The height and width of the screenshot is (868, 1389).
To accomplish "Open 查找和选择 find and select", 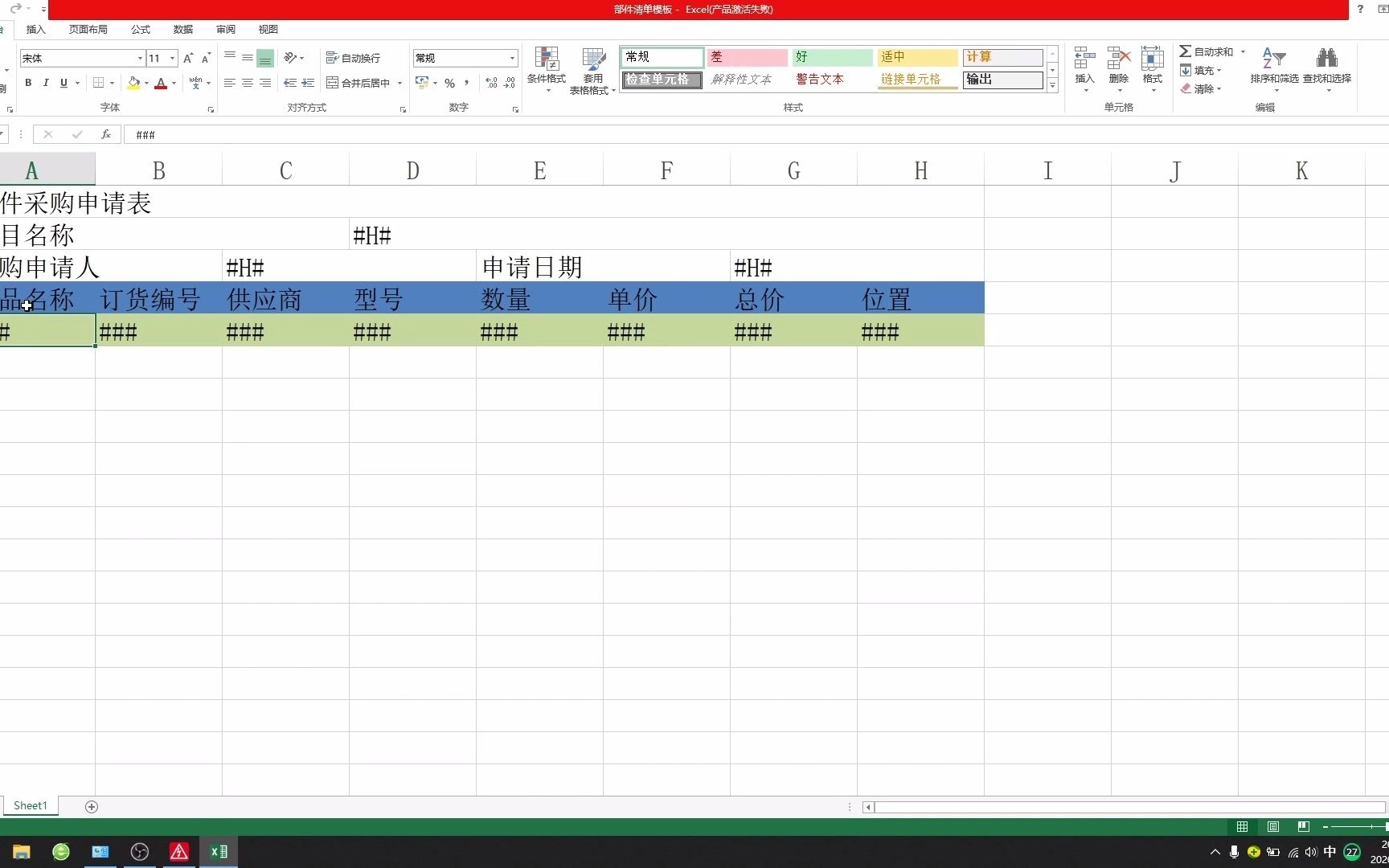I will pyautogui.click(x=1327, y=69).
